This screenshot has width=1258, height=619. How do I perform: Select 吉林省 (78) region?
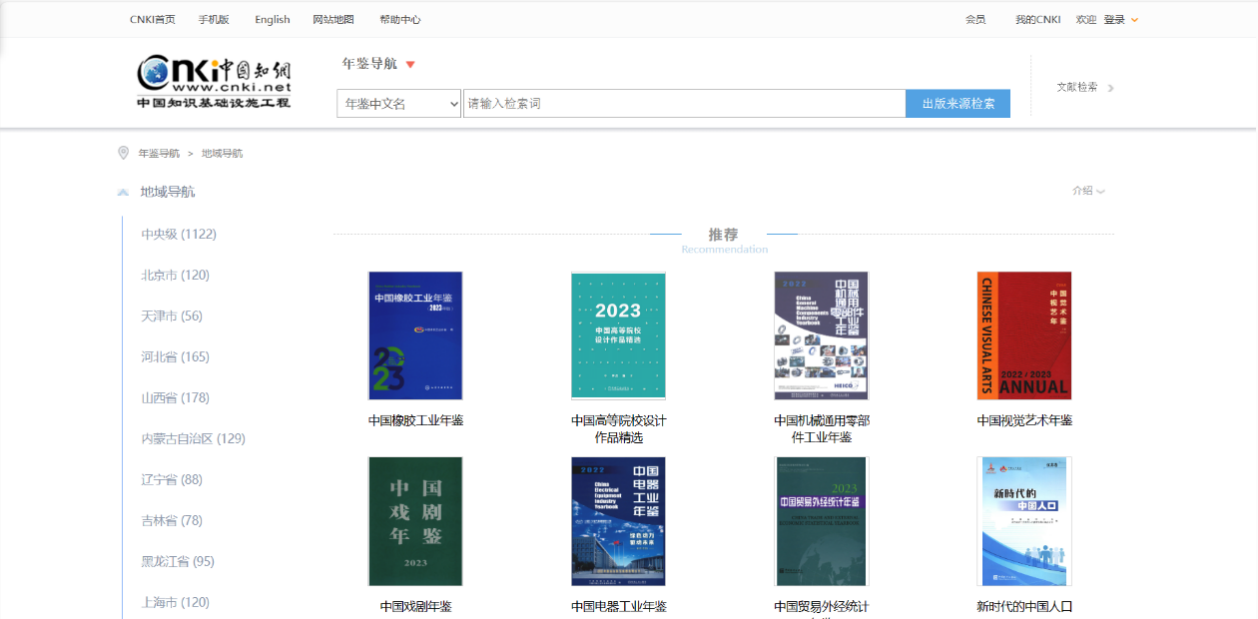point(172,521)
